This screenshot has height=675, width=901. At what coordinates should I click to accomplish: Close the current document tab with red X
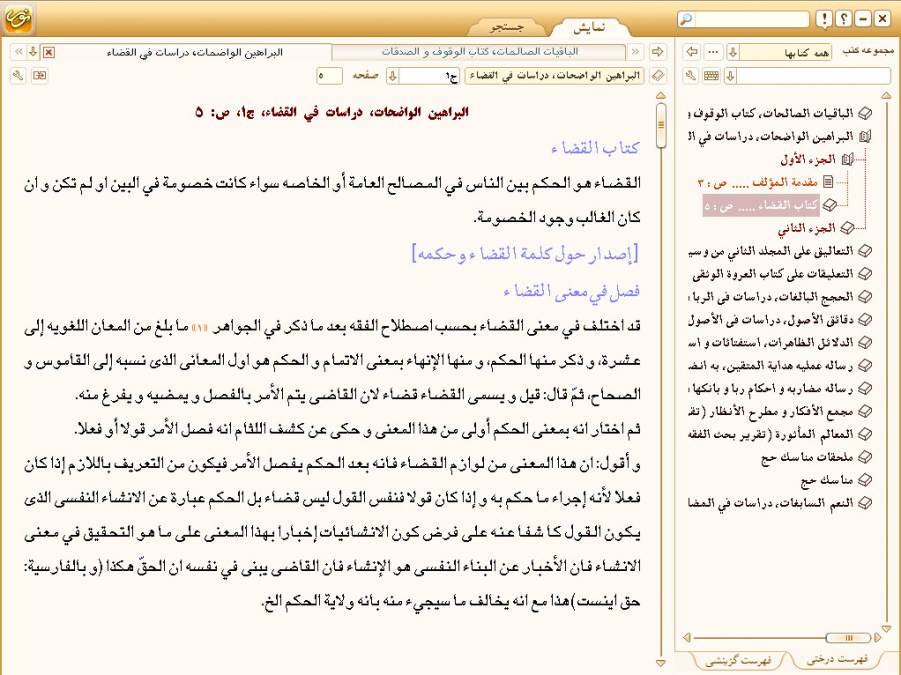click(x=49, y=52)
